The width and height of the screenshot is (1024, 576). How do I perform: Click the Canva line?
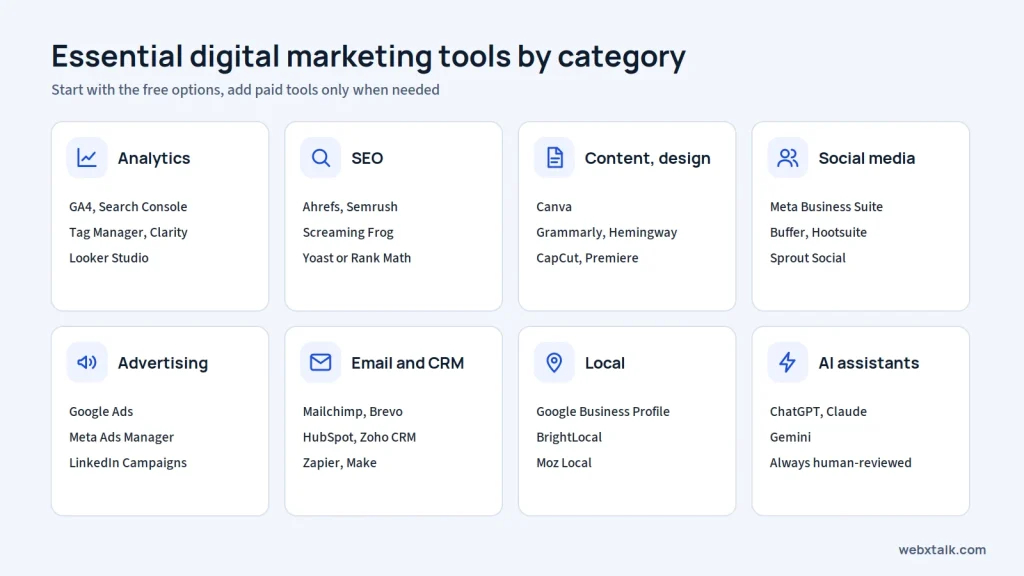pyautogui.click(x=554, y=206)
